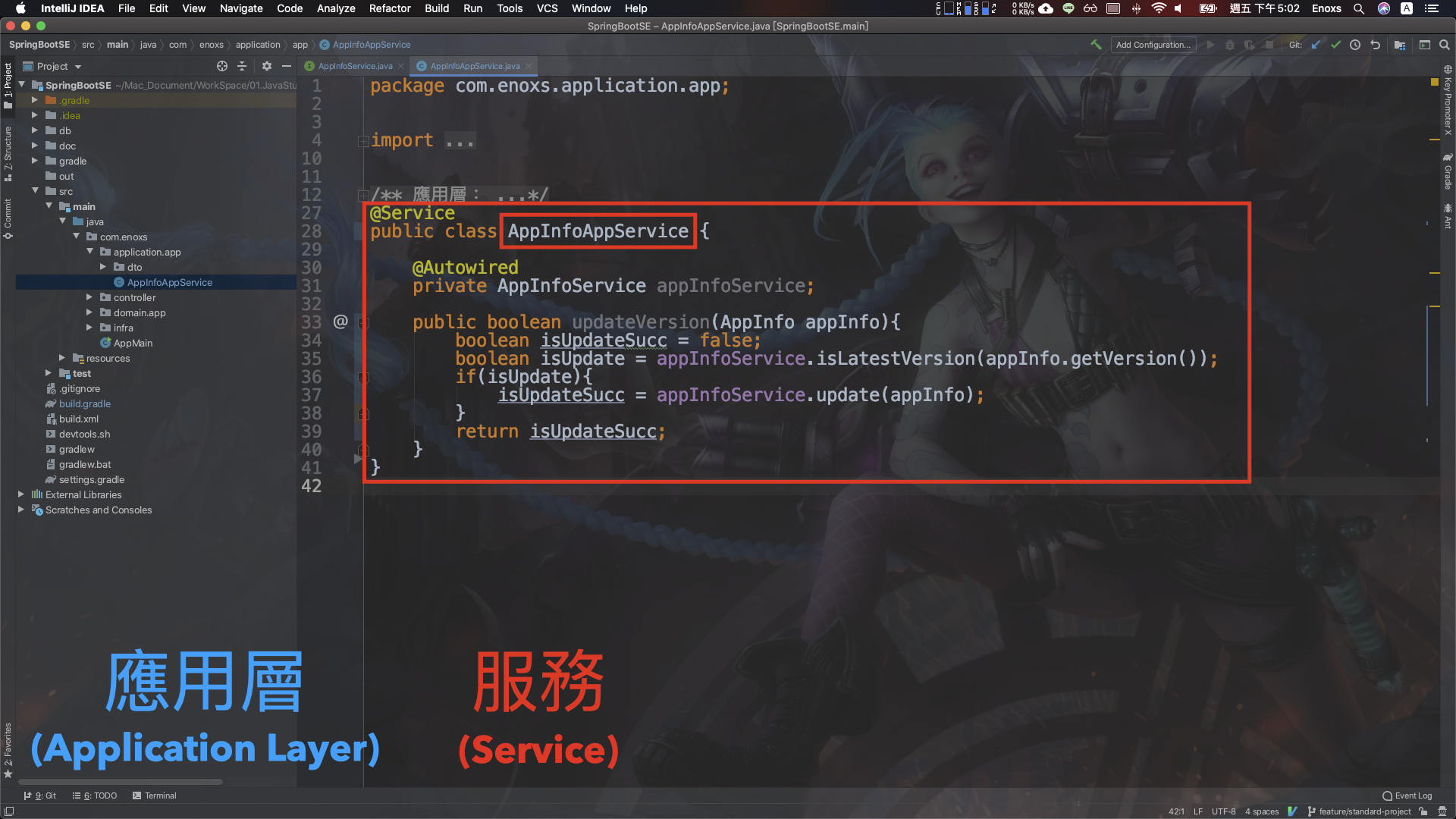
Task: Open Project panel settings gear
Action: (266, 66)
